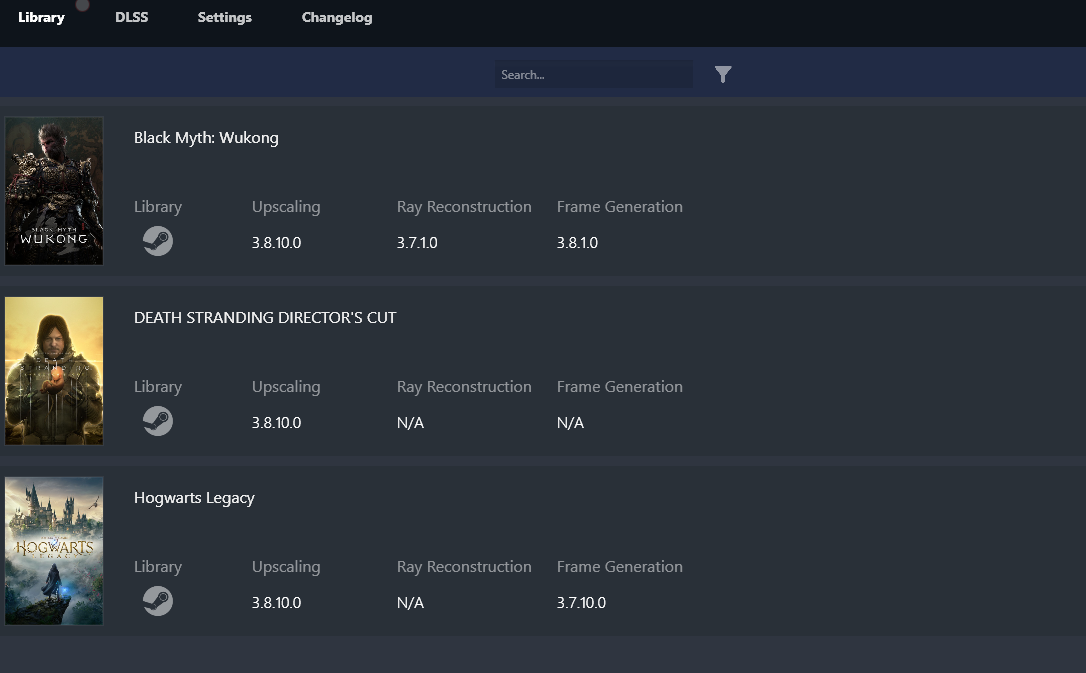Open the Settings tab
Viewport: 1086px width, 673px height.
(x=224, y=17)
